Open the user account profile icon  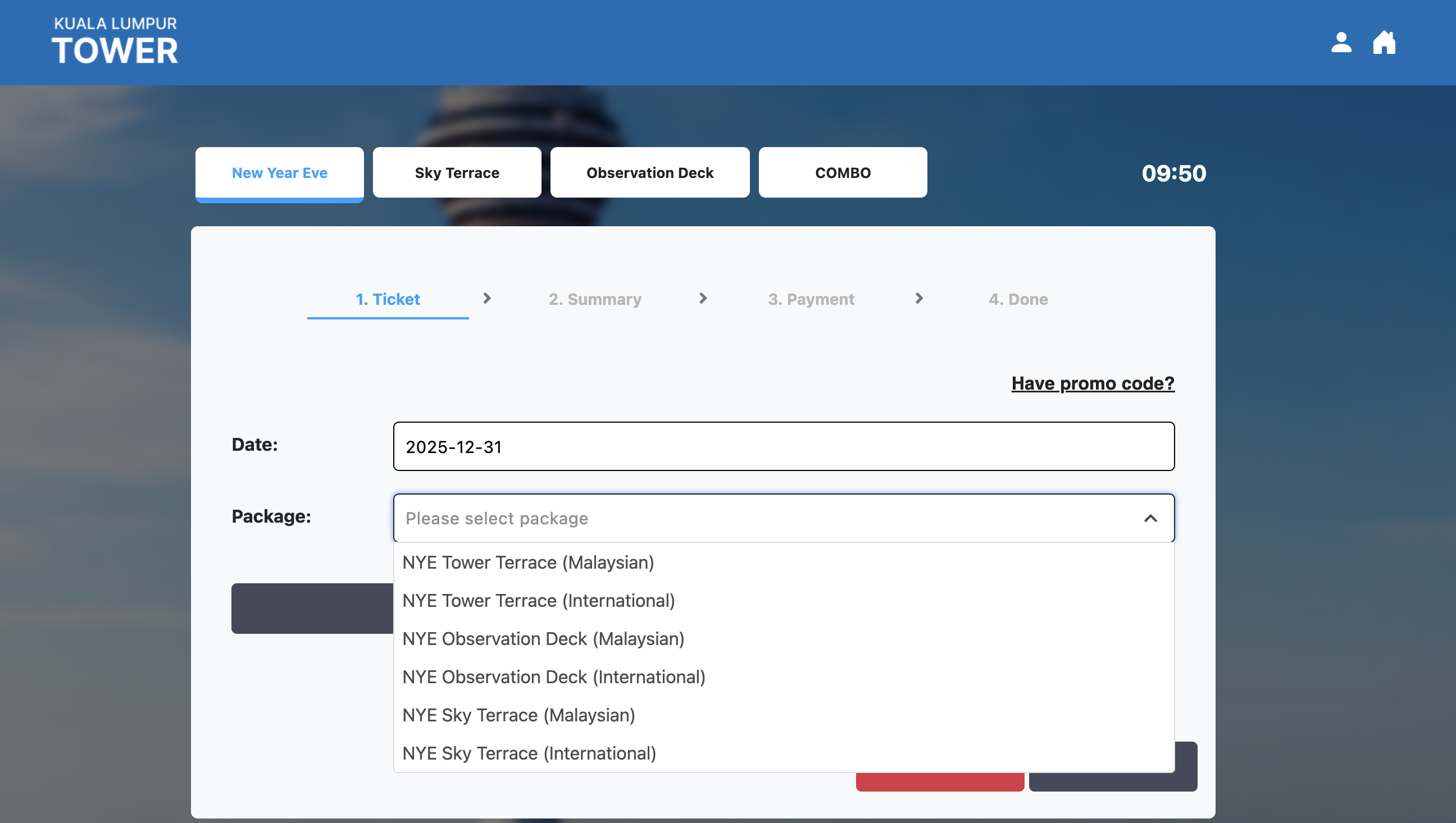1341,43
